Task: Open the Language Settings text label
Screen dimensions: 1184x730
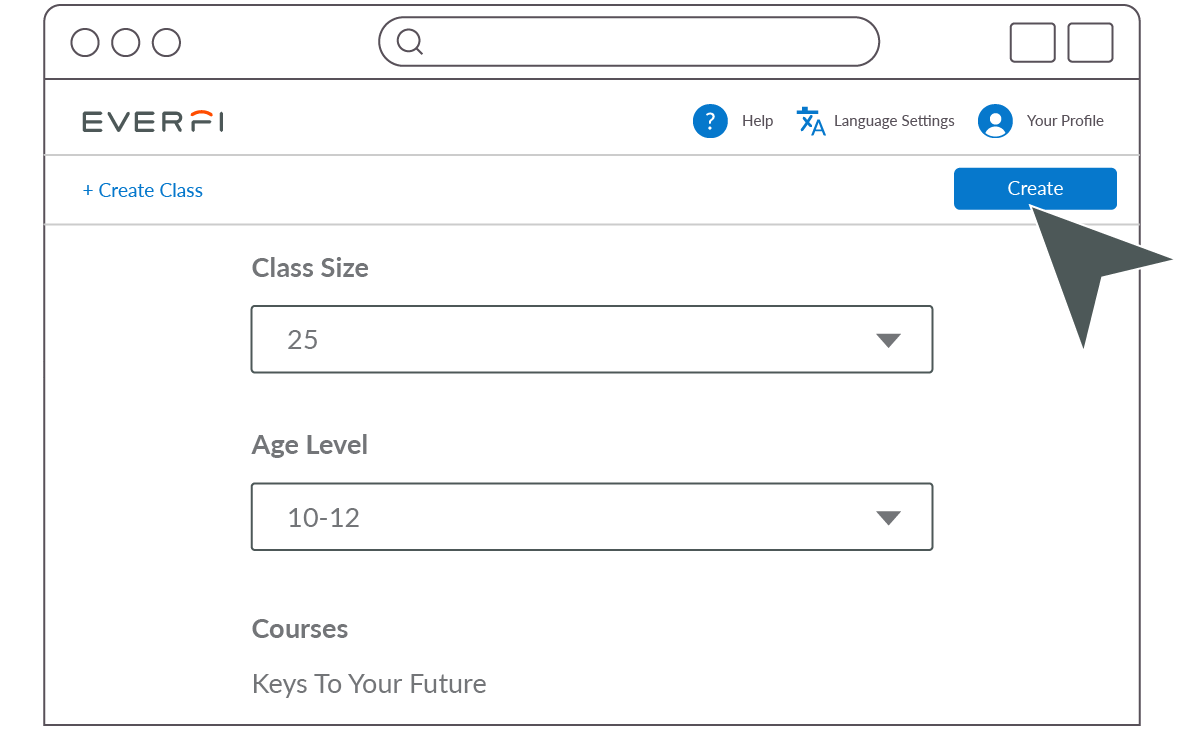Action: tap(894, 121)
